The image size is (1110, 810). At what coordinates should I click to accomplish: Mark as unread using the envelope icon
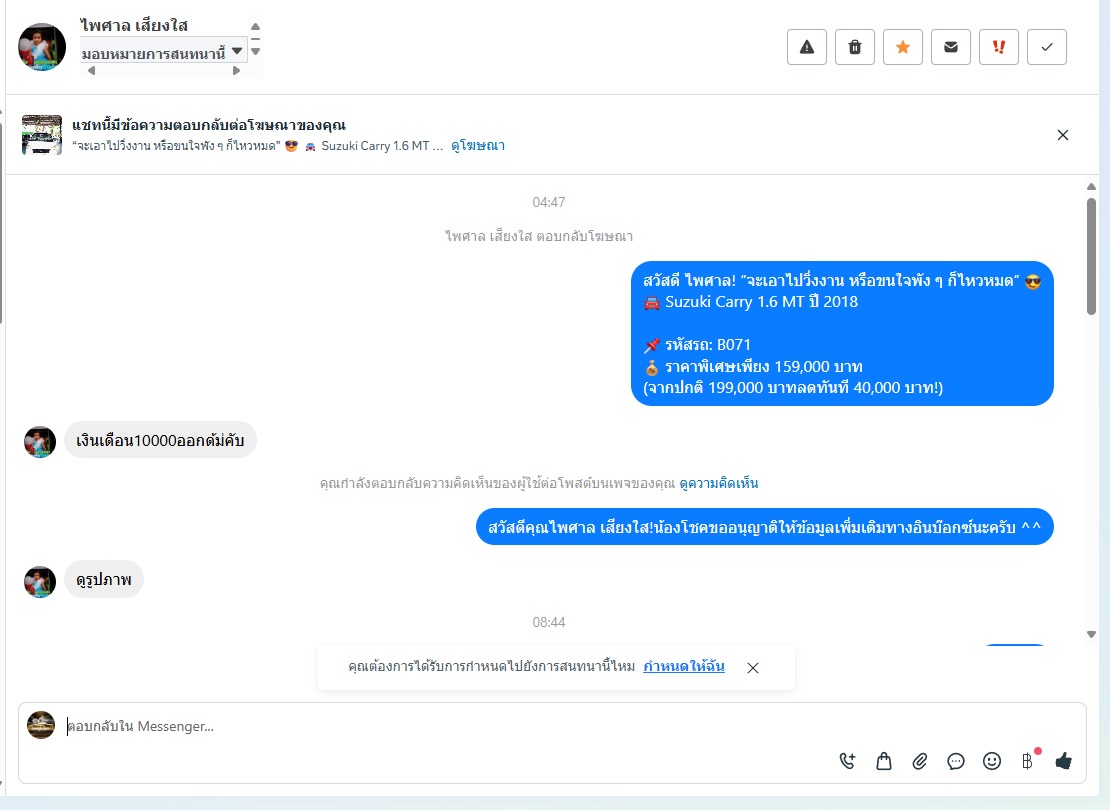click(951, 47)
